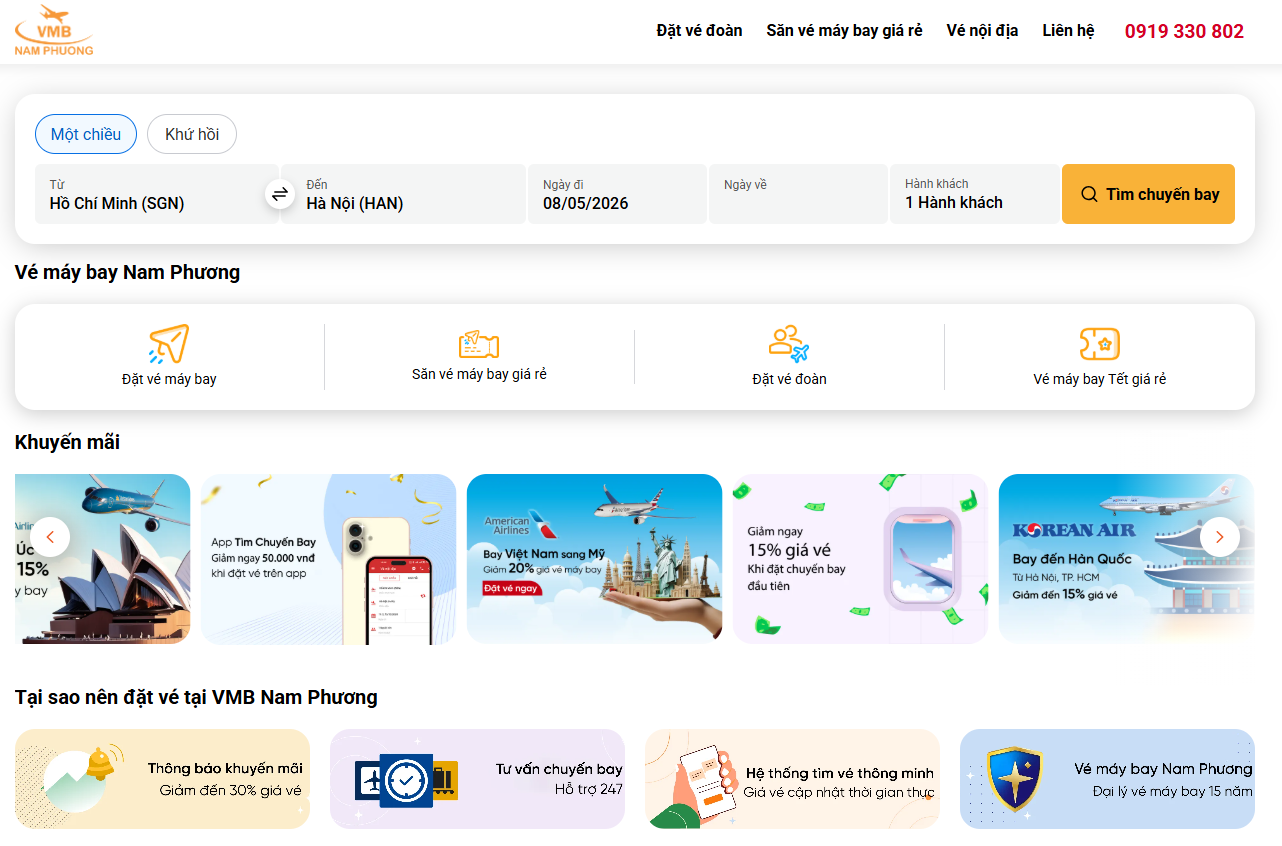Swap departure and destination airports
This screenshot has width=1282, height=846.
pos(280,194)
